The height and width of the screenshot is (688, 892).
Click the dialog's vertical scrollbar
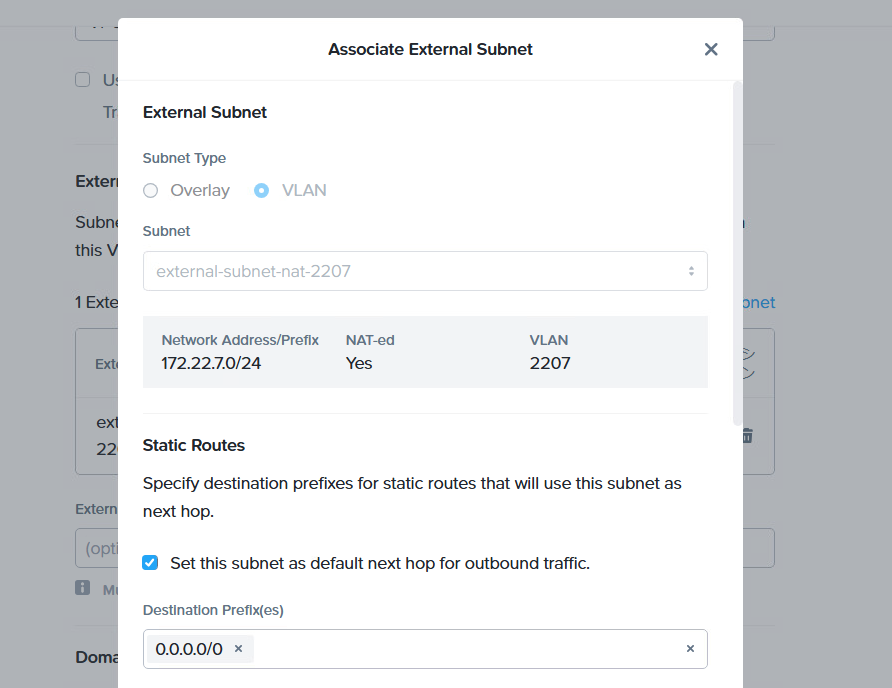(x=737, y=250)
